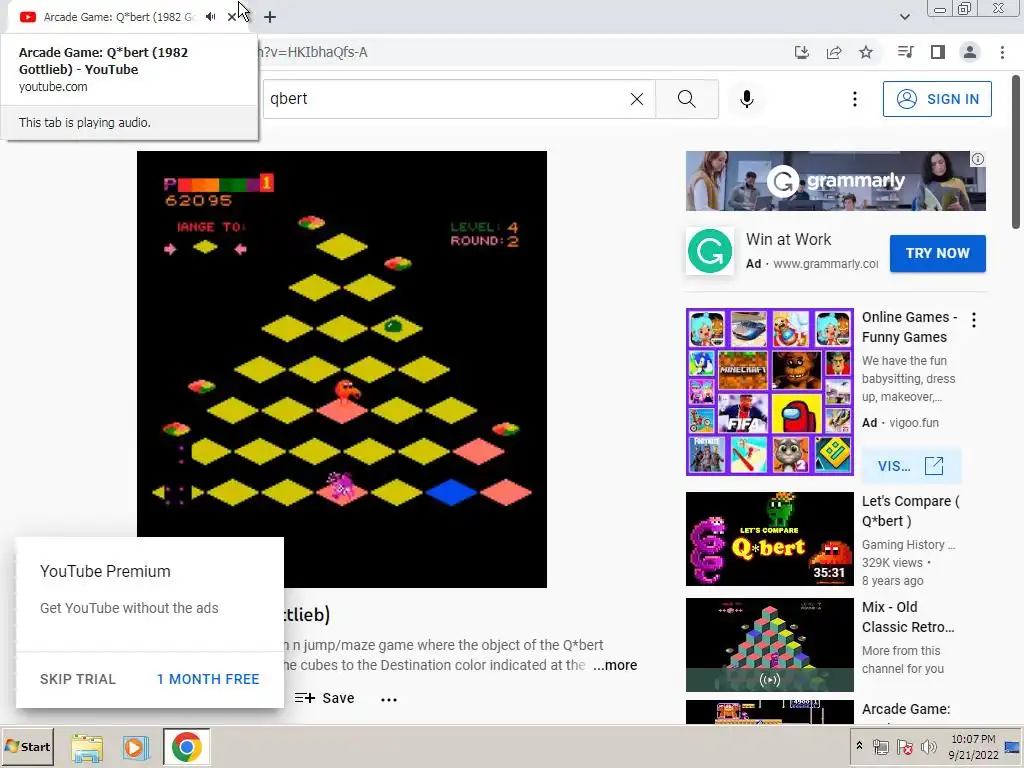Click the VISIT button on vigoo ad
Viewport: 1024px width, 768px height.
[911, 466]
